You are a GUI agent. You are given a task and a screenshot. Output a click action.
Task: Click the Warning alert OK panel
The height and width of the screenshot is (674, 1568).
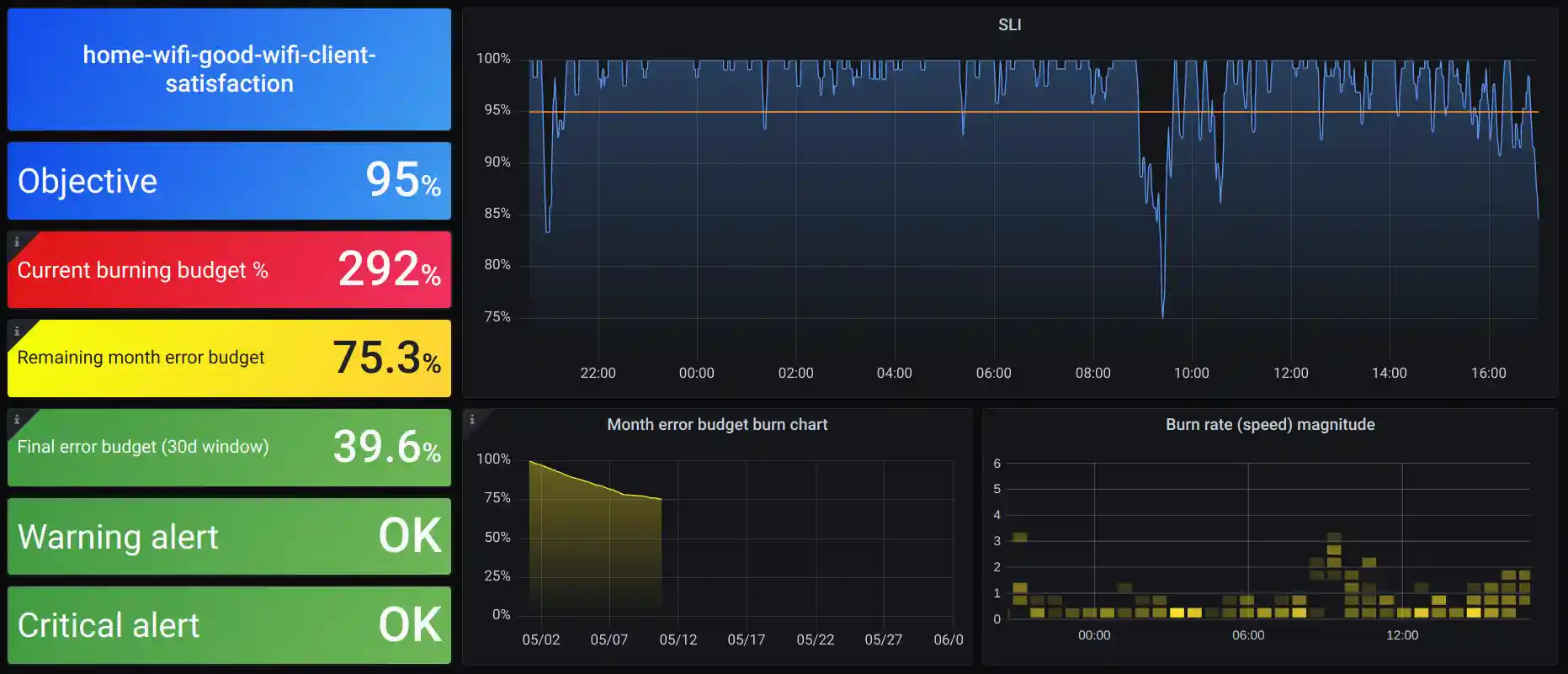[229, 536]
